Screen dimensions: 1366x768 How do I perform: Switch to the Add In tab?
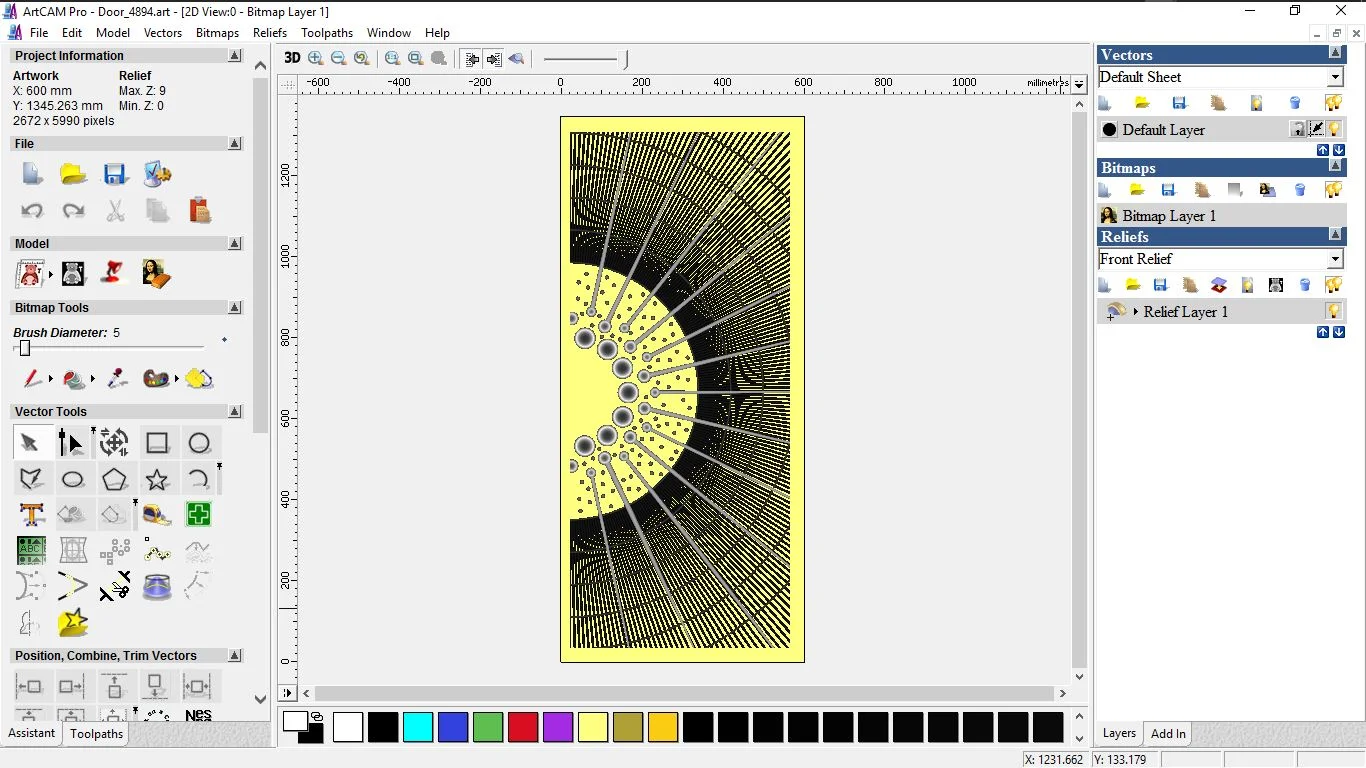click(x=1168, y=733)
